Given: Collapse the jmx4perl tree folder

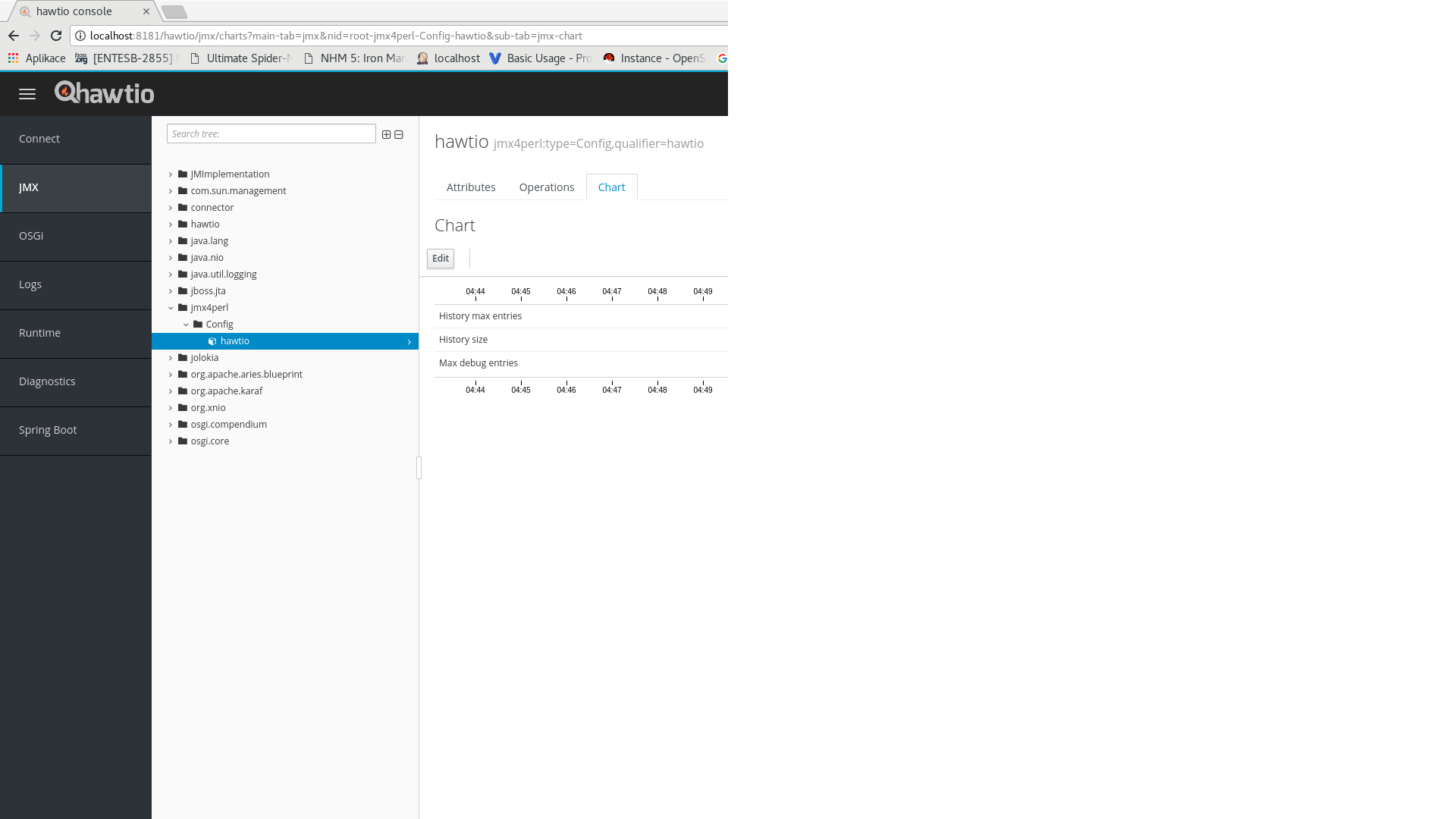Looking at the screenshot, I should [x=171, y=308].
